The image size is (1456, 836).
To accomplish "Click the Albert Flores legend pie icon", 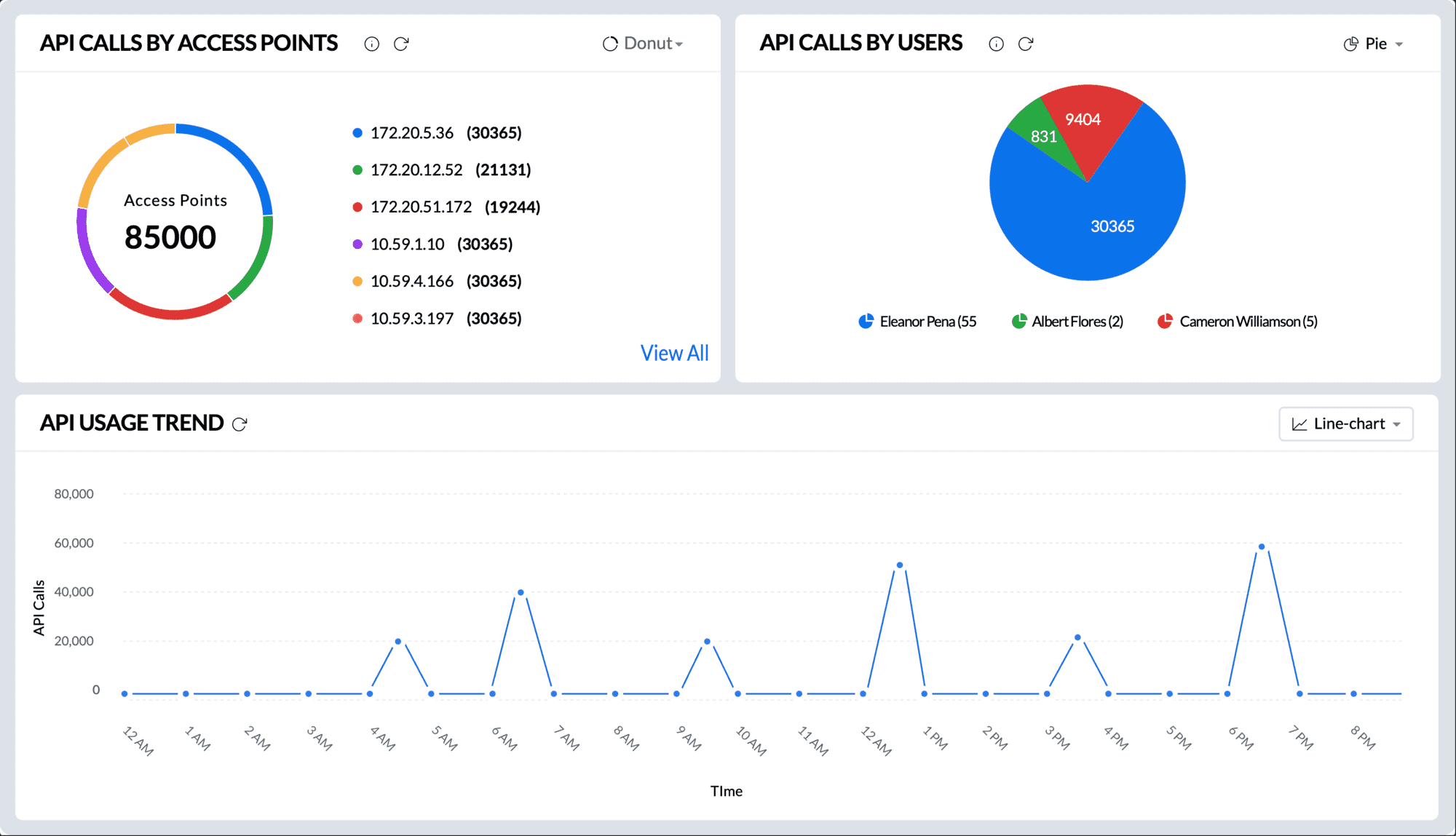I will click(1019, 322).
